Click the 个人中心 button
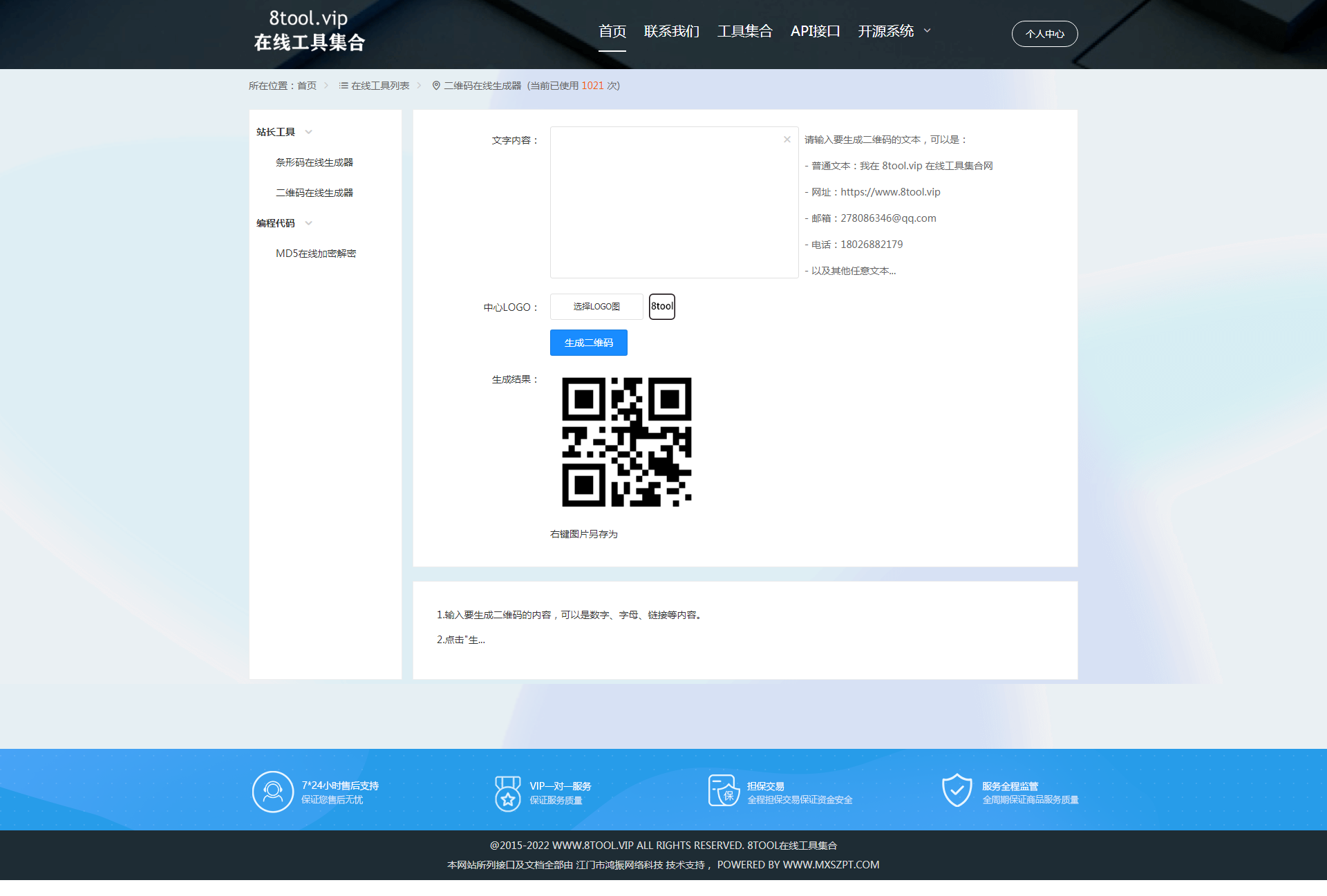Image resolution: width=1327 pixels, height=896 pixels. (x=1044, y=34)
